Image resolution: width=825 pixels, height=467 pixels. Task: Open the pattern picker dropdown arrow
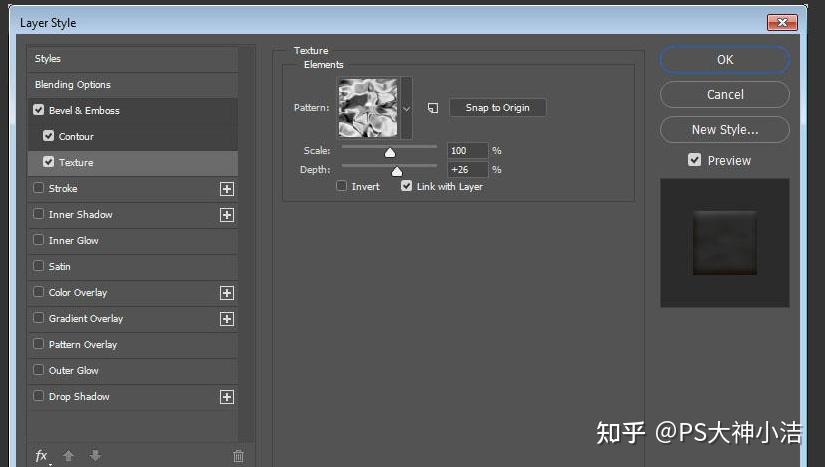coord(406,109)
